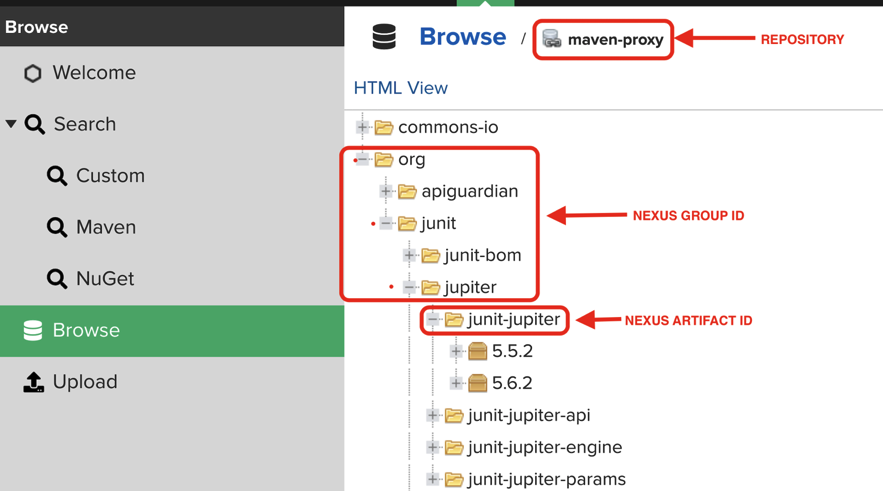Click the commons-io folder icon
This screenshot has height=491, width=883.
pos(384,128)
